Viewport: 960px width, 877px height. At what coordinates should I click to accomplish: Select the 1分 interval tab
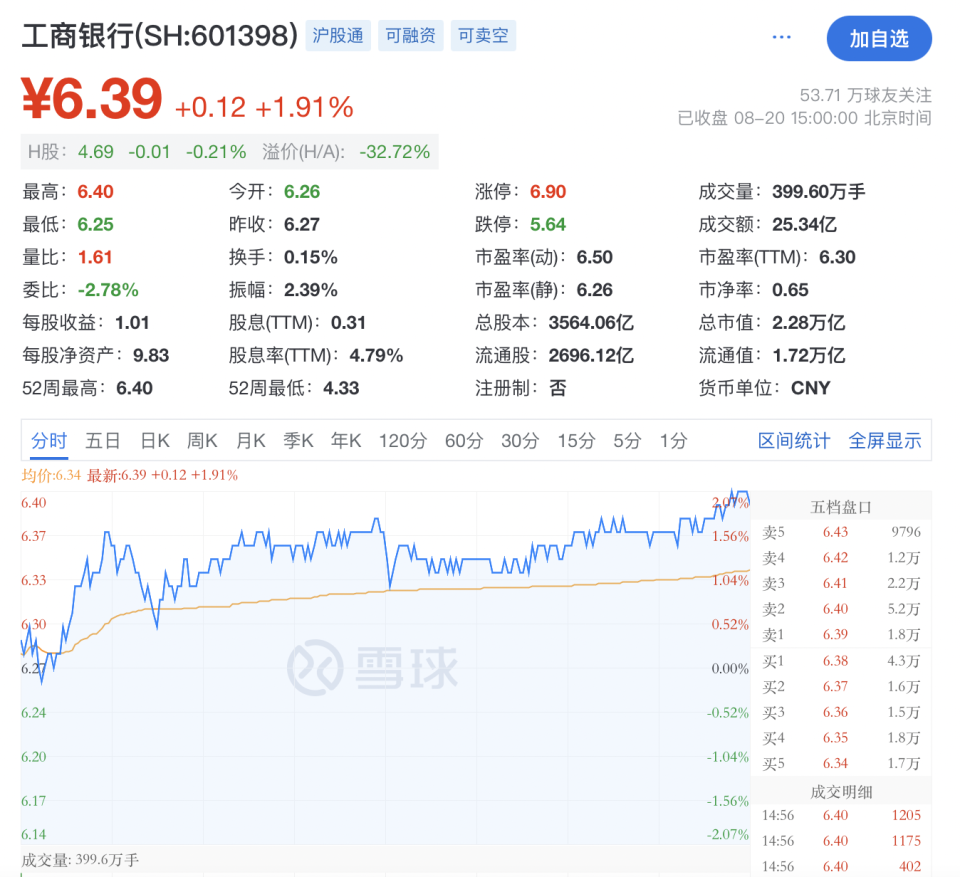[673, 440]
